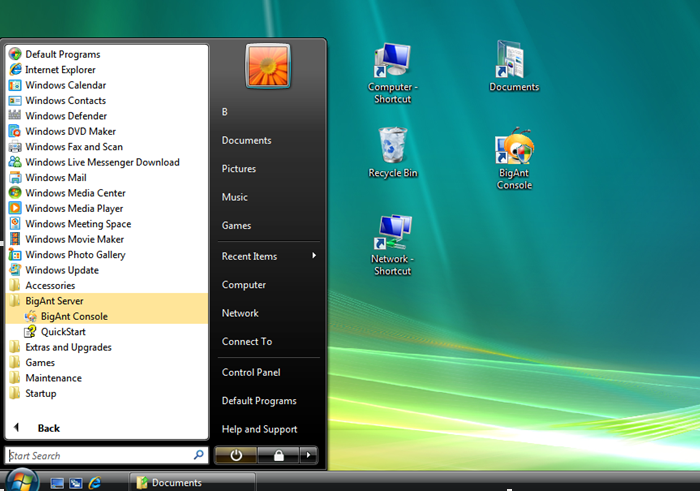Open Windows Photo Gallery

(107, 254)
